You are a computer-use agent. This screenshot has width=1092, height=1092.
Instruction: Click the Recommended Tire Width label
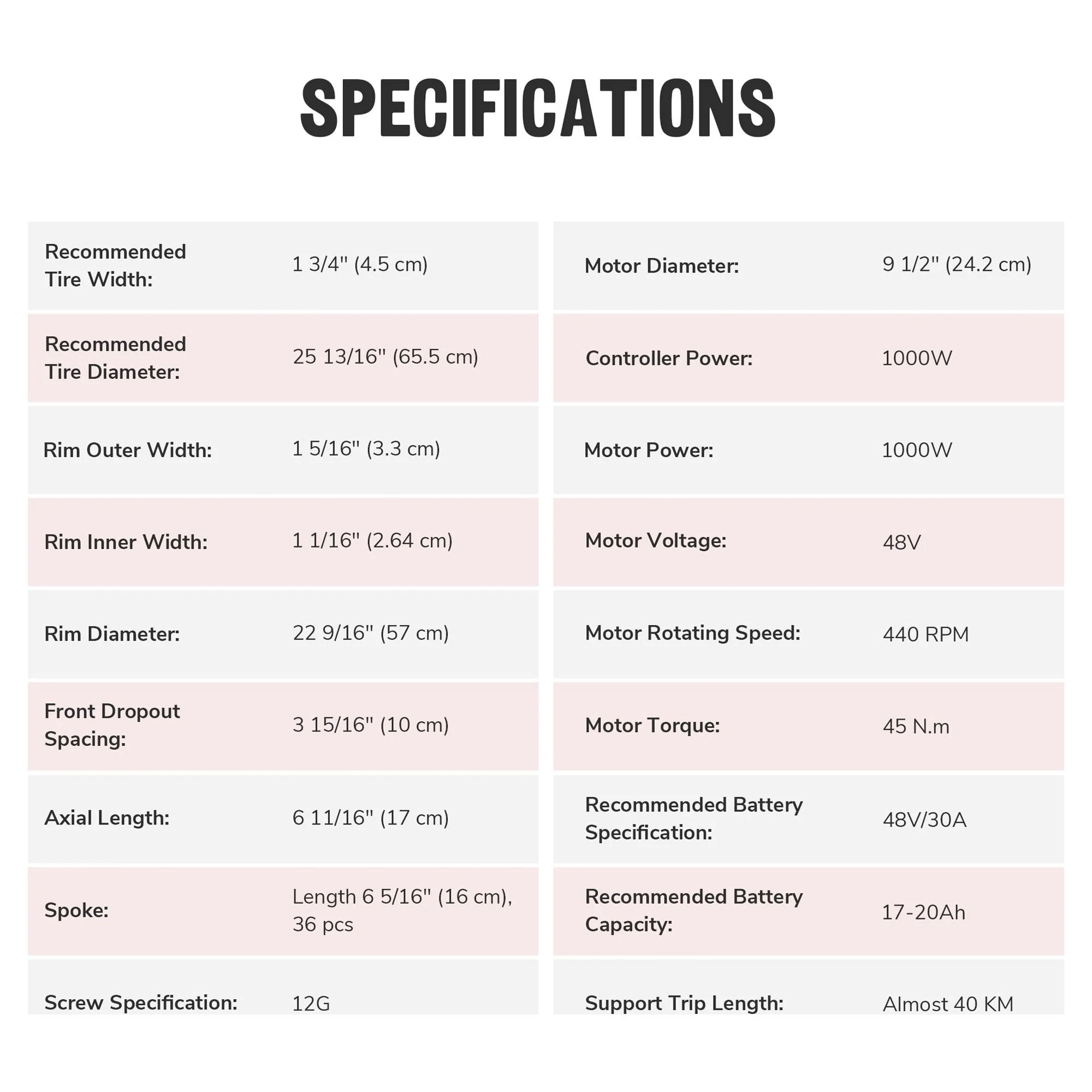click(115, 265)
